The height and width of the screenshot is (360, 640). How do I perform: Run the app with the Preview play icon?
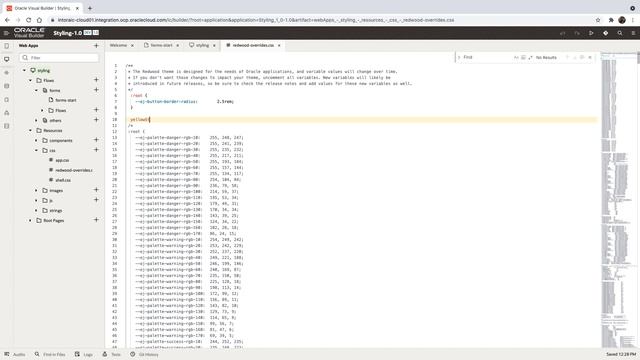(591, 33)
